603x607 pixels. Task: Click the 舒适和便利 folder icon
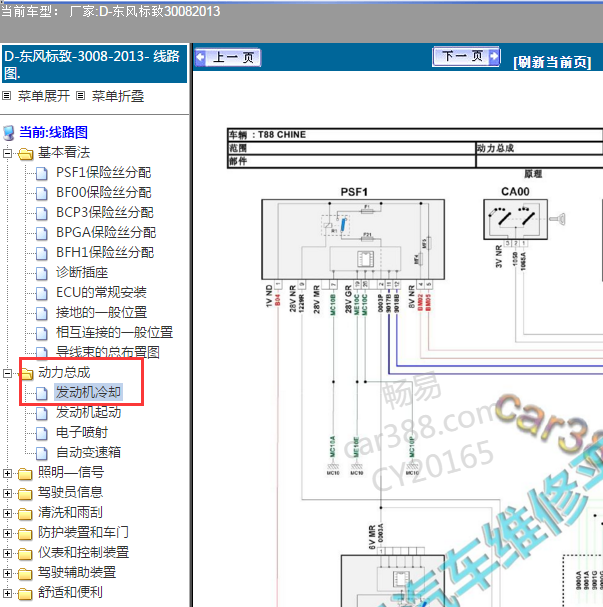[x=25, y=593]
